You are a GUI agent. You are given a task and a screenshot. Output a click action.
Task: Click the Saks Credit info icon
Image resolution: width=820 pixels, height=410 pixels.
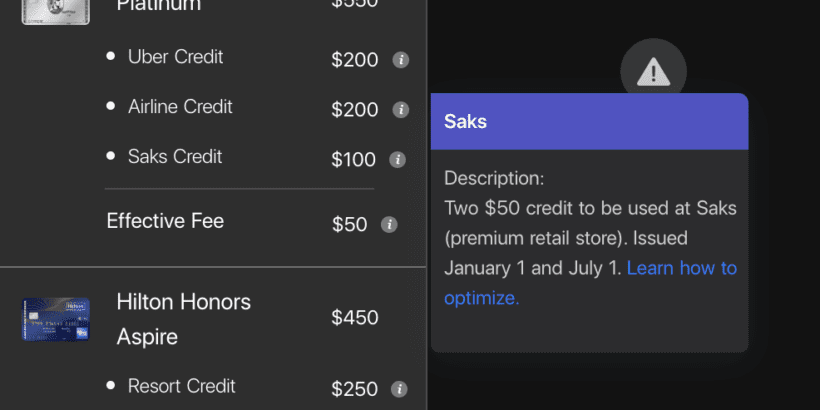(397, 160)
